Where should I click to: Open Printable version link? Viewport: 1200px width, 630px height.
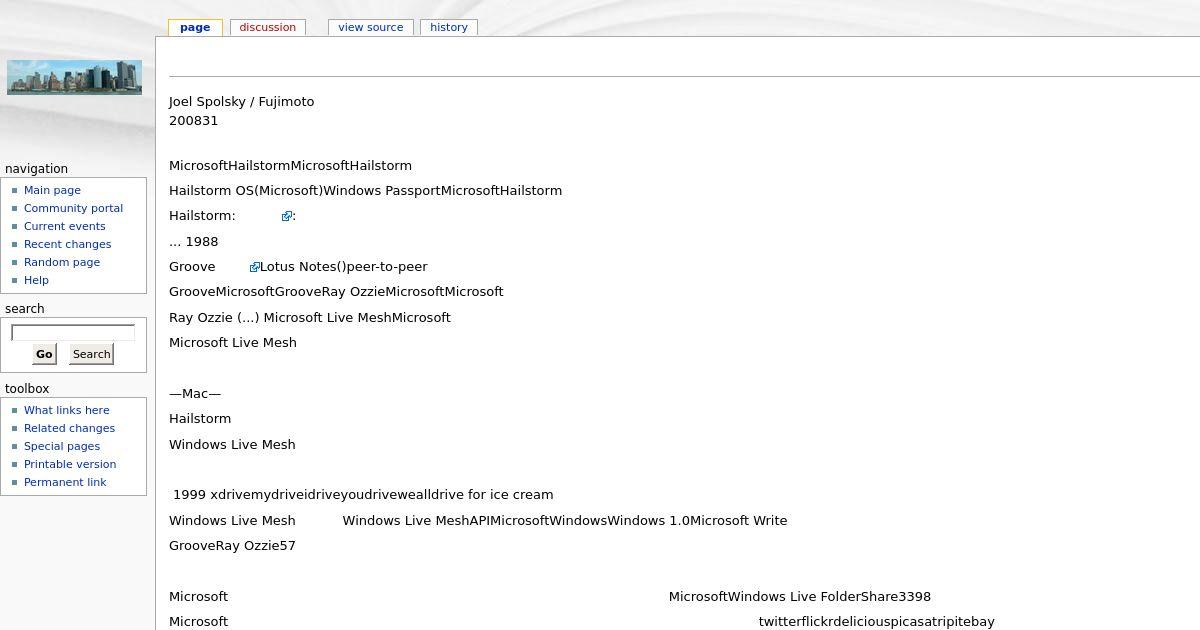70,464
